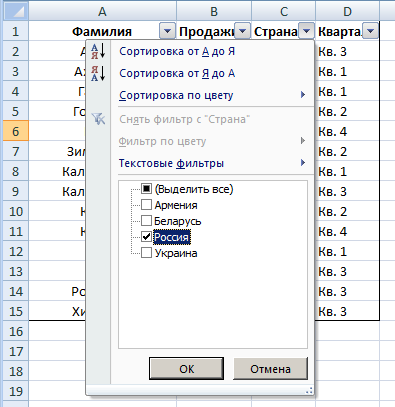Select row 1 header

coord(16,31)
